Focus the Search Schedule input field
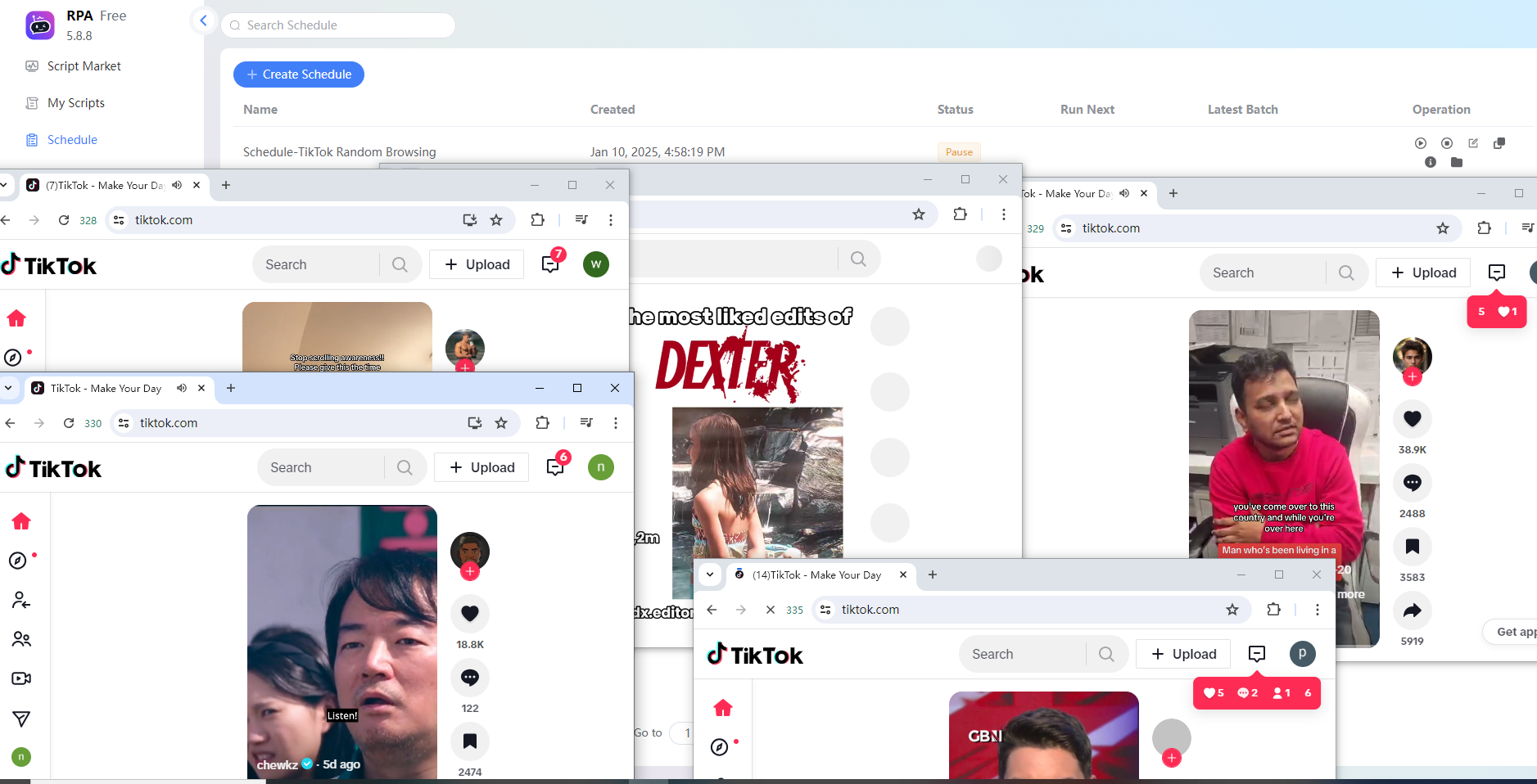Screen dimensions: 1537x784 click(338, 25)
